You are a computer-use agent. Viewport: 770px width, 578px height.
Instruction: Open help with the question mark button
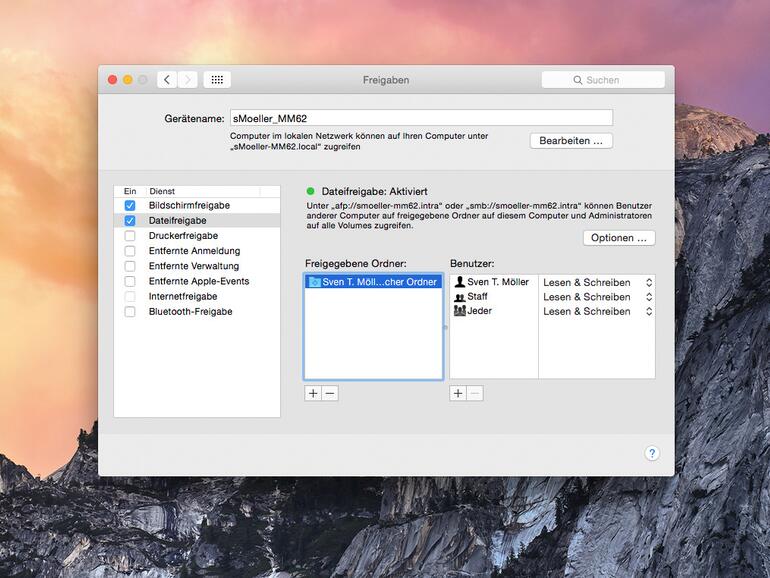(x=652, y=453)
